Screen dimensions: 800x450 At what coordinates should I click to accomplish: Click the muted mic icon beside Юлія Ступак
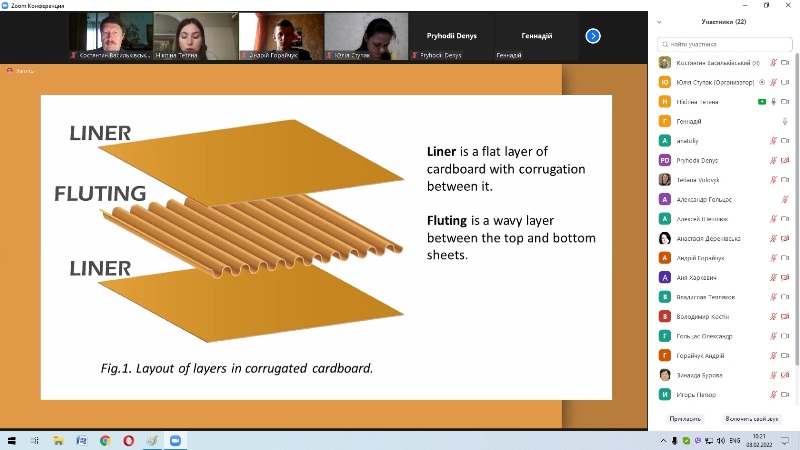pos(773,82)
